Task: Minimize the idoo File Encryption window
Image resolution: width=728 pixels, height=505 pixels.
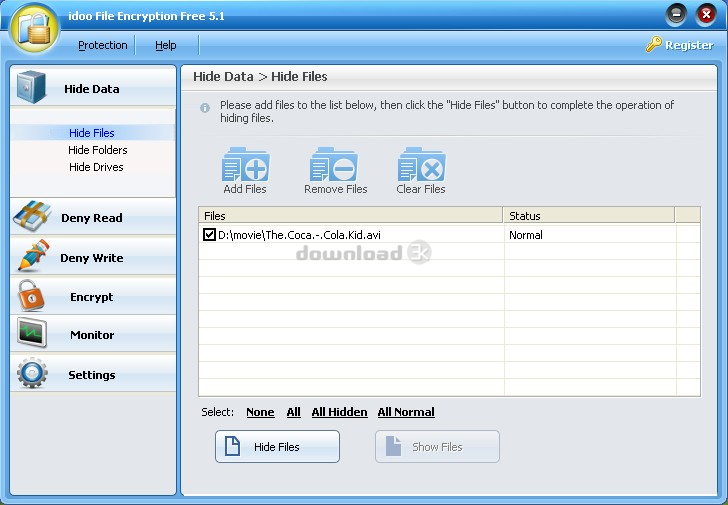Action: (x=676, y=15)
